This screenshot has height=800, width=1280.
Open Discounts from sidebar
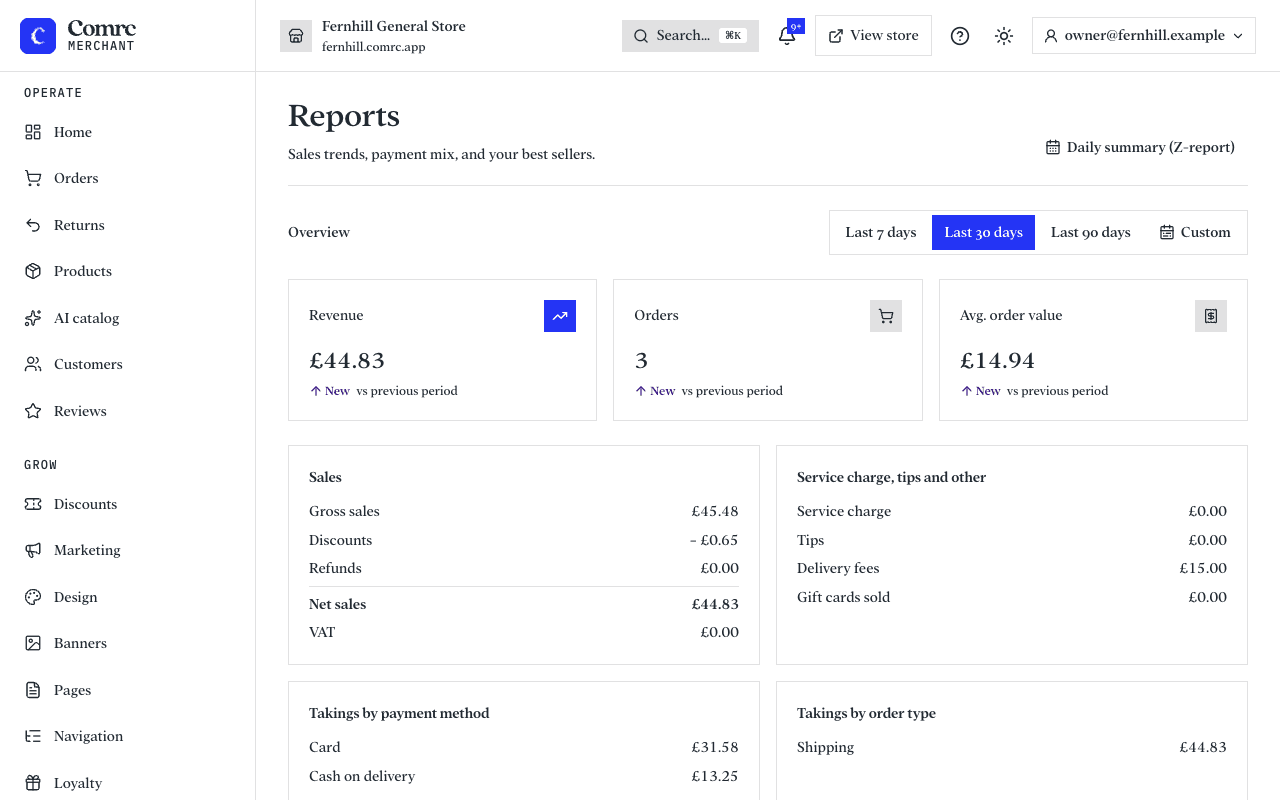(x=128, y=504)
